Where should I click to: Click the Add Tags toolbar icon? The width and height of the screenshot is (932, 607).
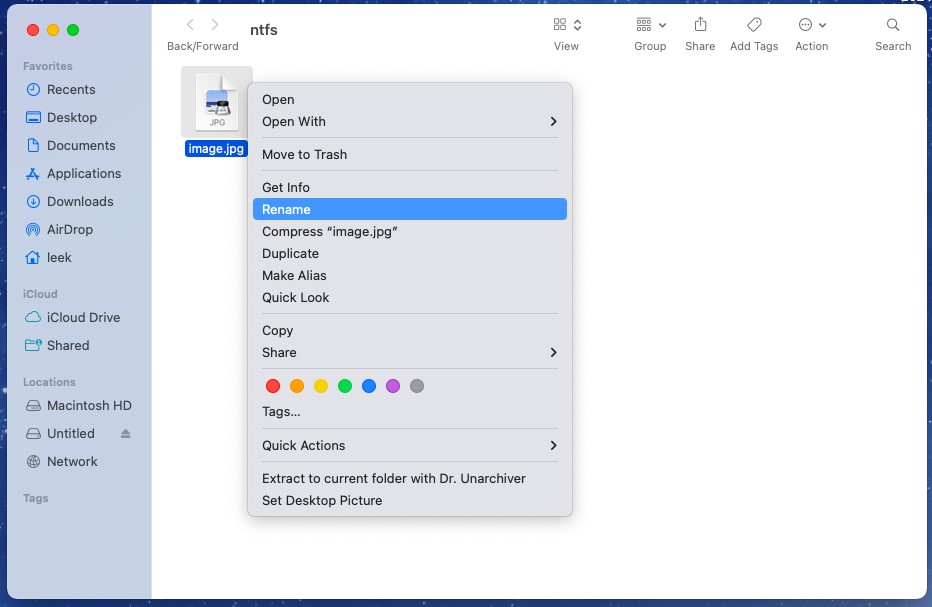[754, 25]
